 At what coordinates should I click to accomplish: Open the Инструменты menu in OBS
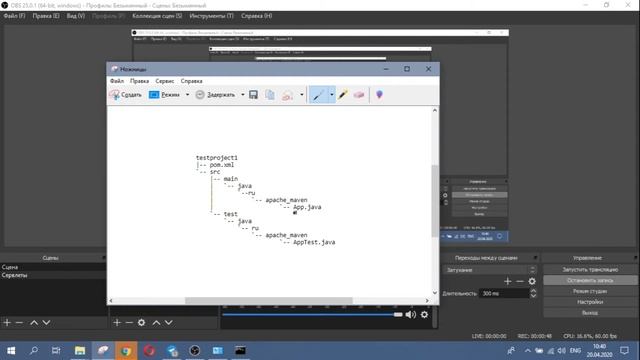tap(211, 16)
